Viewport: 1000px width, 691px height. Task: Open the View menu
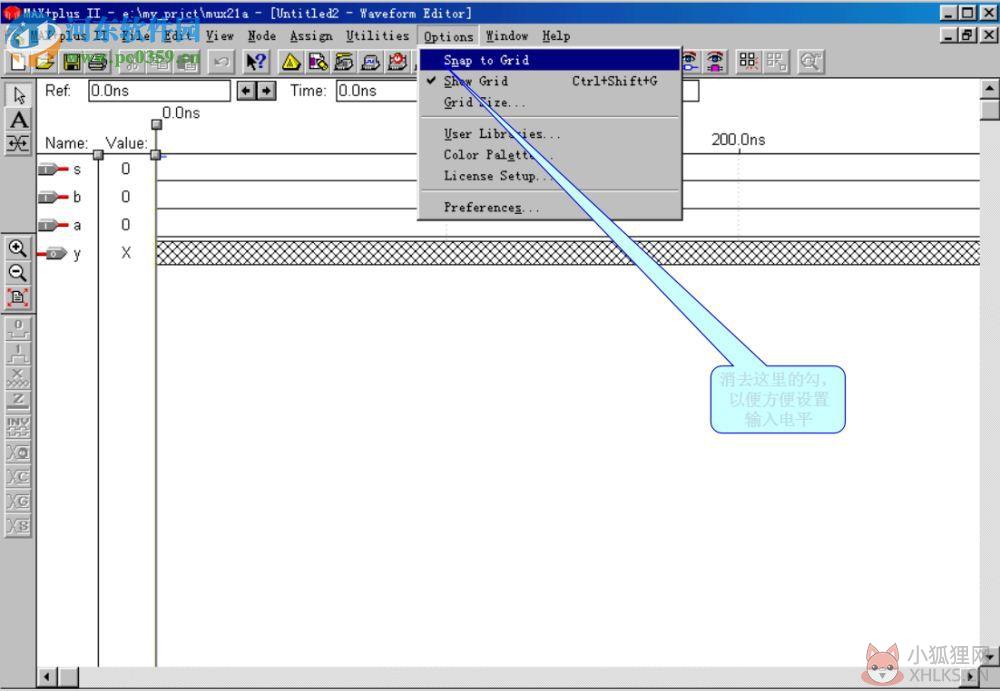pos(220,36)
